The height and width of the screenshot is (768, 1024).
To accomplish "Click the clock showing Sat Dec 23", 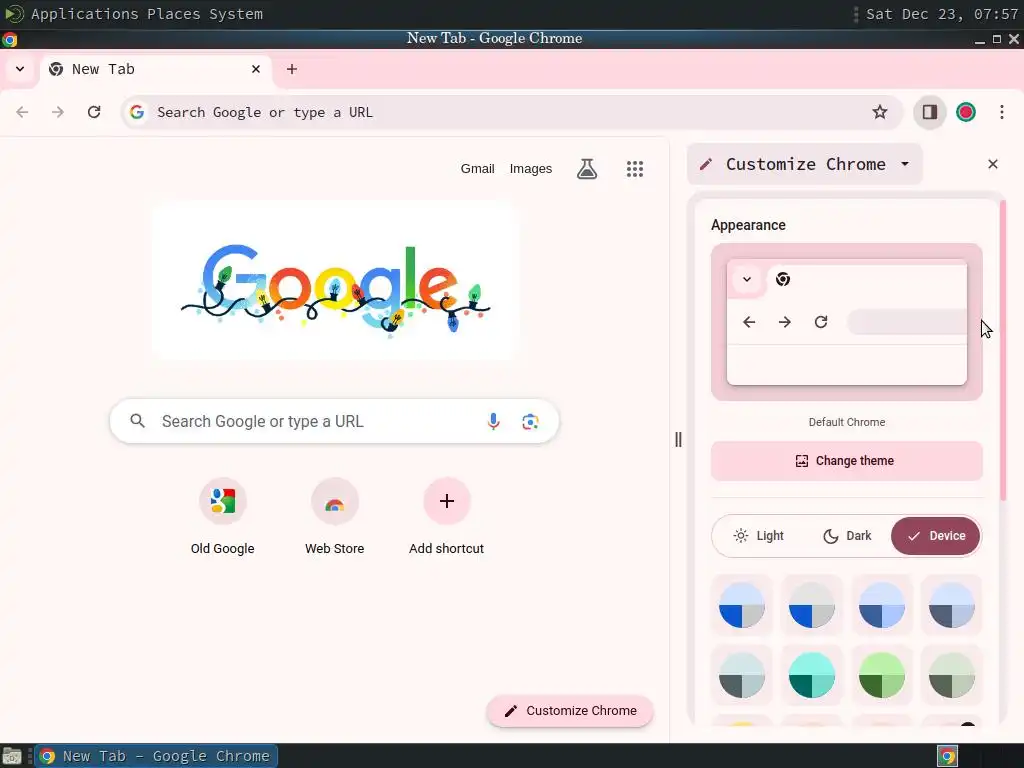I will [x=942, y=14].
